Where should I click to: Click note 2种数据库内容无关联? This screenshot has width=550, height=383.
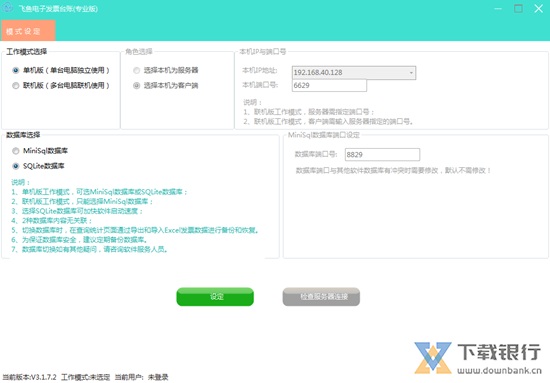coord(52,221)
